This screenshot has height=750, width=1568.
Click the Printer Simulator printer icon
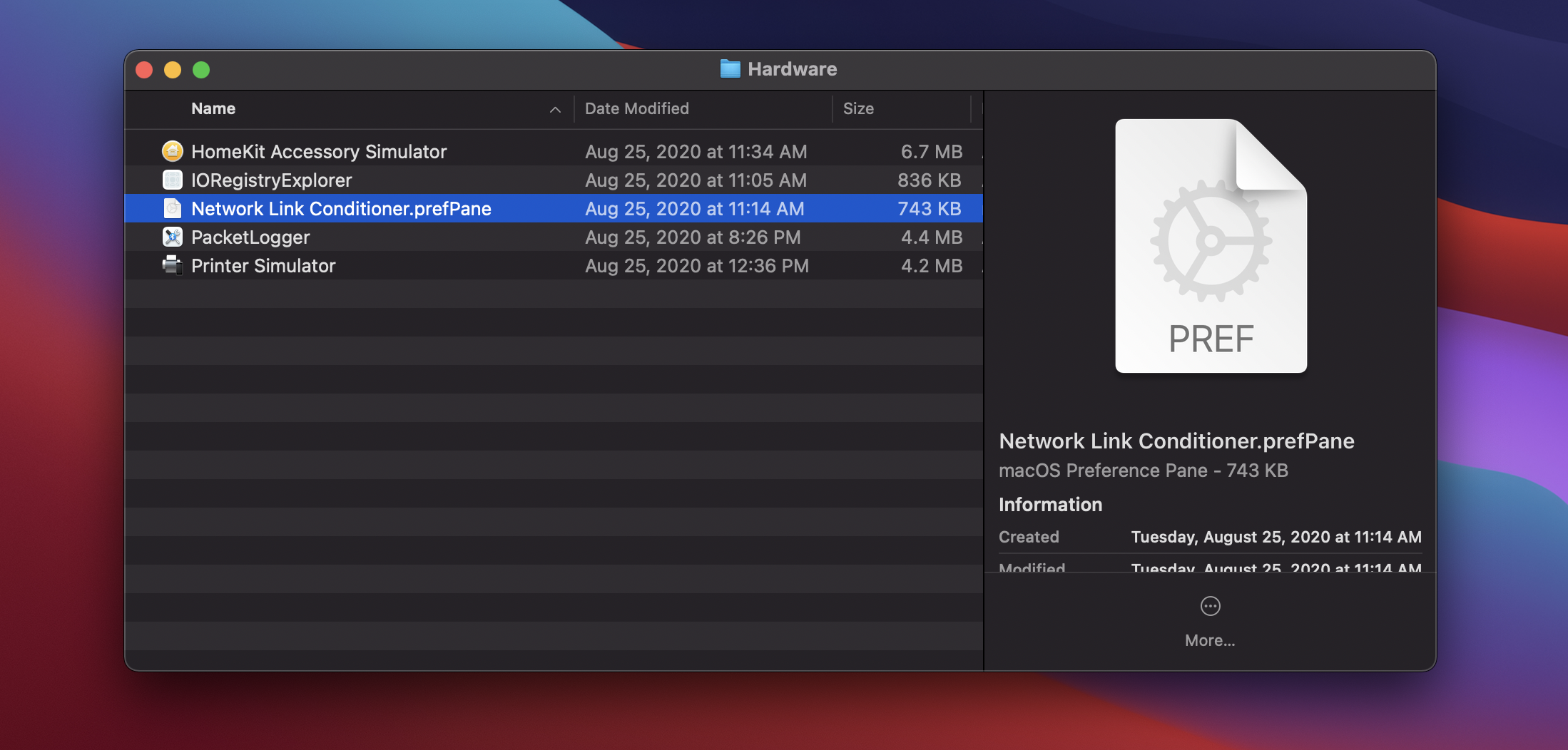173,265
